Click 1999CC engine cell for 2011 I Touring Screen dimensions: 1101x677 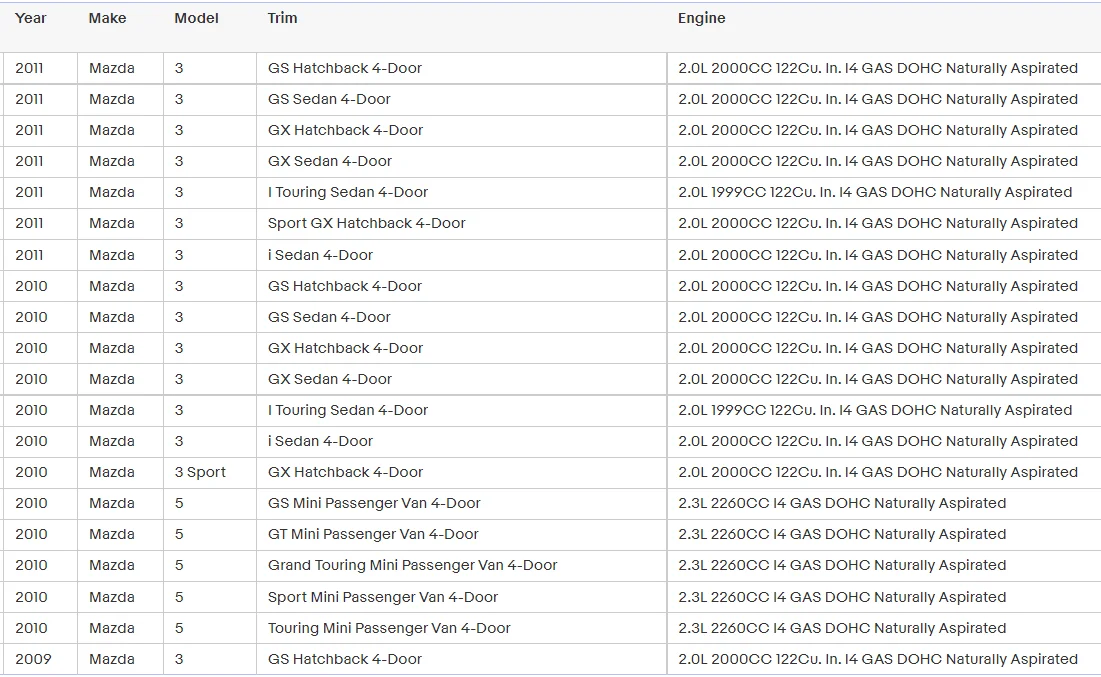point(884,192)
